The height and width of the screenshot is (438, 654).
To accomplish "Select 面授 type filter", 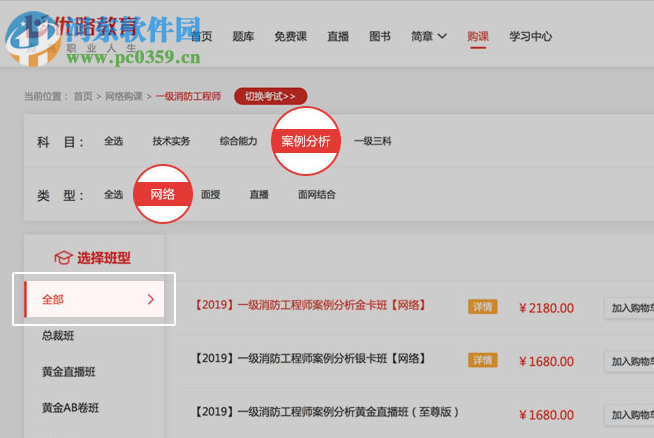I will pos(211,195).
